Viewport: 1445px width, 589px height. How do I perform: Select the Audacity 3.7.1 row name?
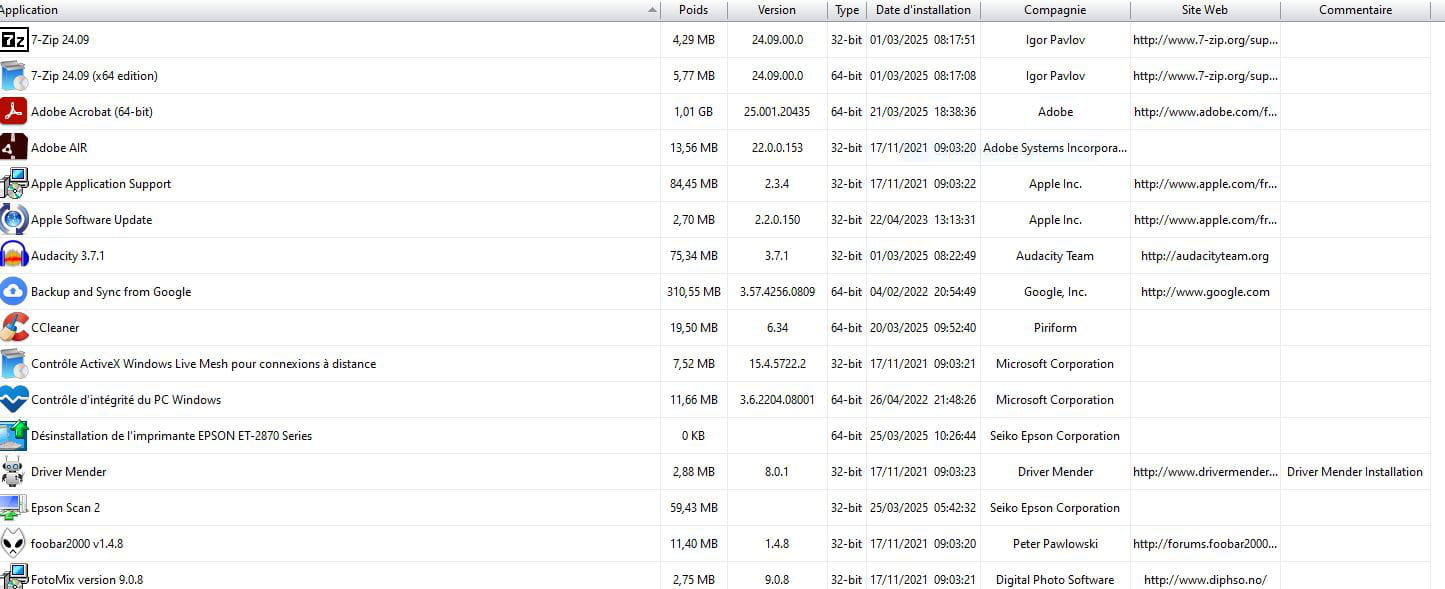(68, 256)
